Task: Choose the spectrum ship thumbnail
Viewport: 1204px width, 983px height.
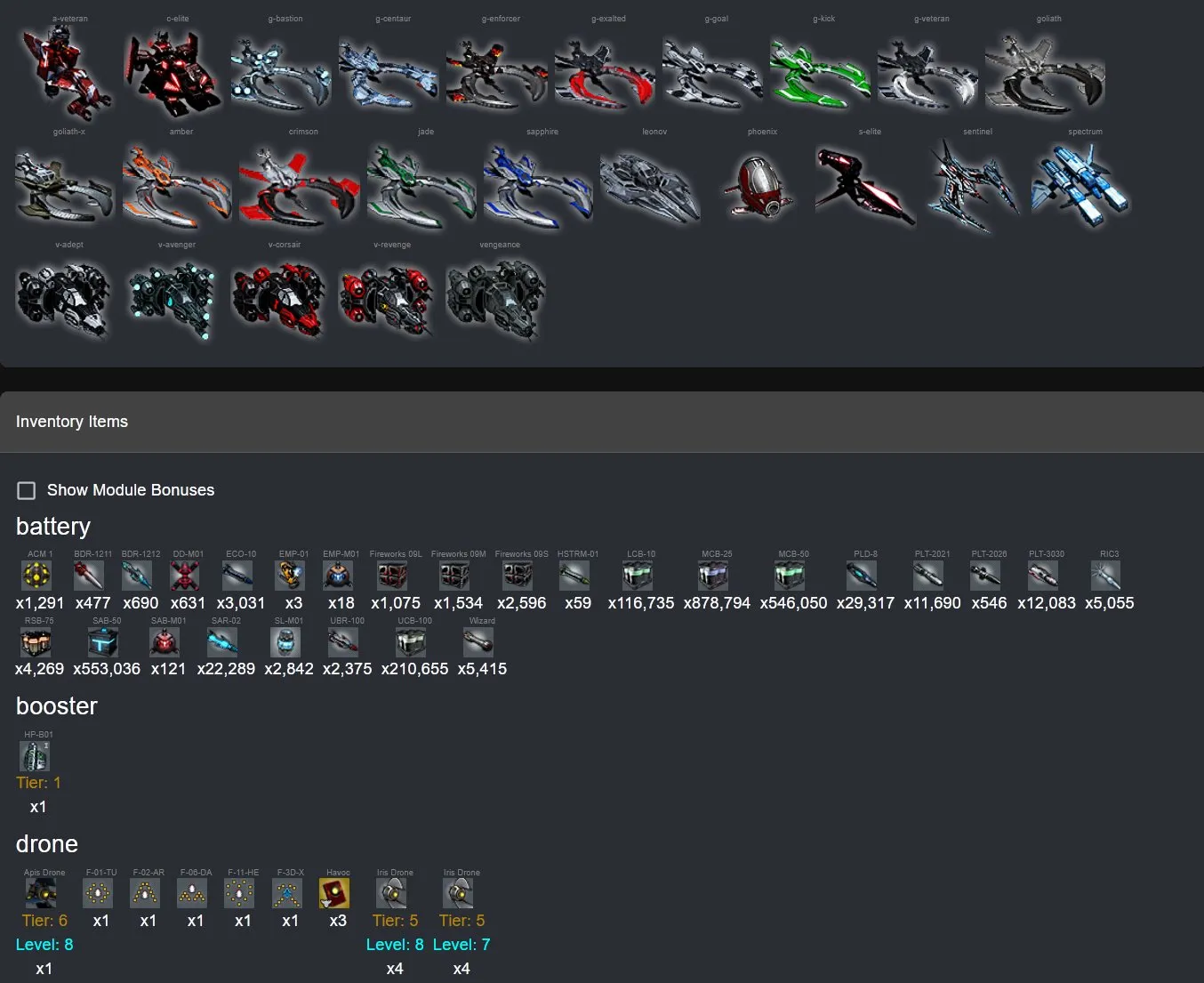Action: coord(1080,185)
